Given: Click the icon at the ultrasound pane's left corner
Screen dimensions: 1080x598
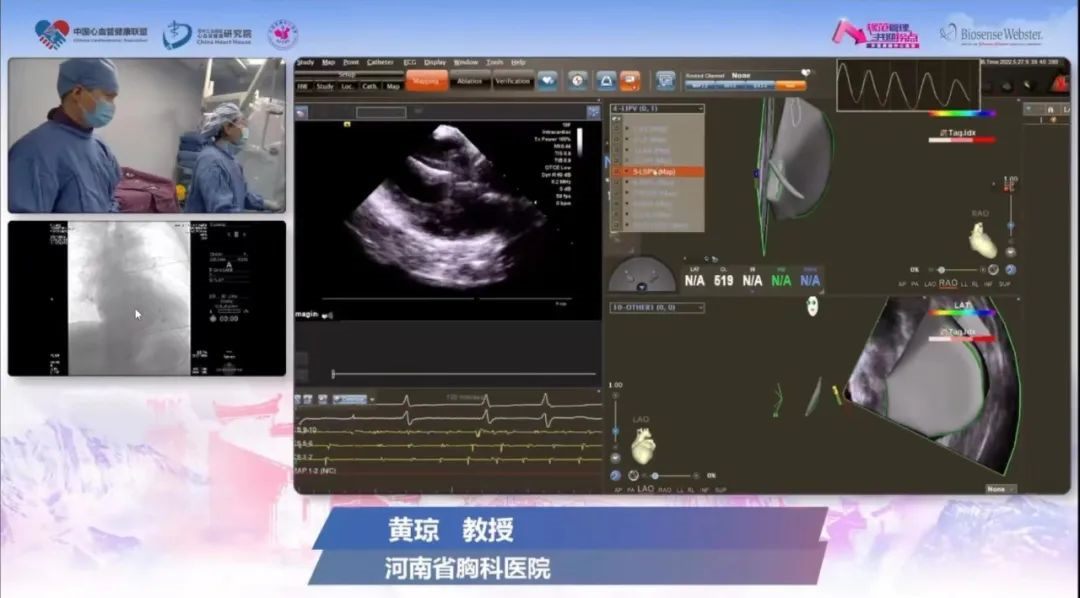Looking at the screenshot, I should 301,112.
